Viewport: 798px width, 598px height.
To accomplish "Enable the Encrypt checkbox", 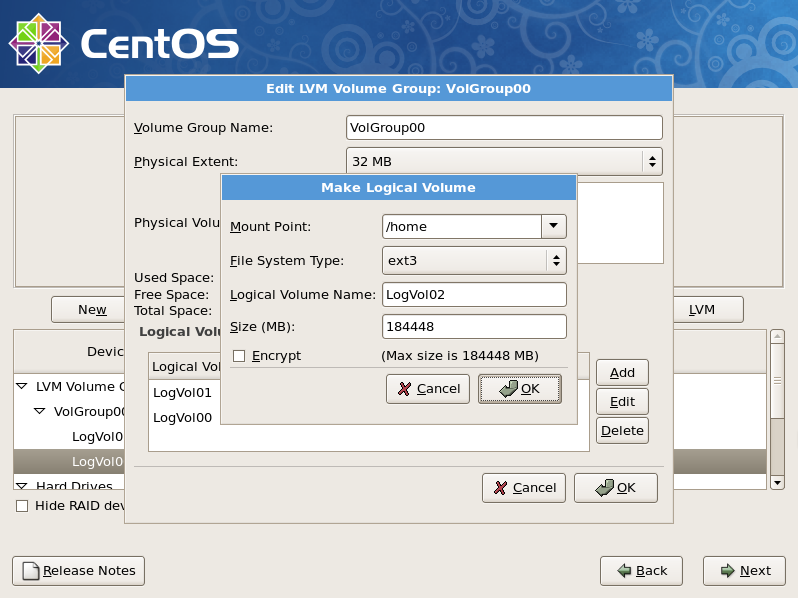I will click(239, 356).
